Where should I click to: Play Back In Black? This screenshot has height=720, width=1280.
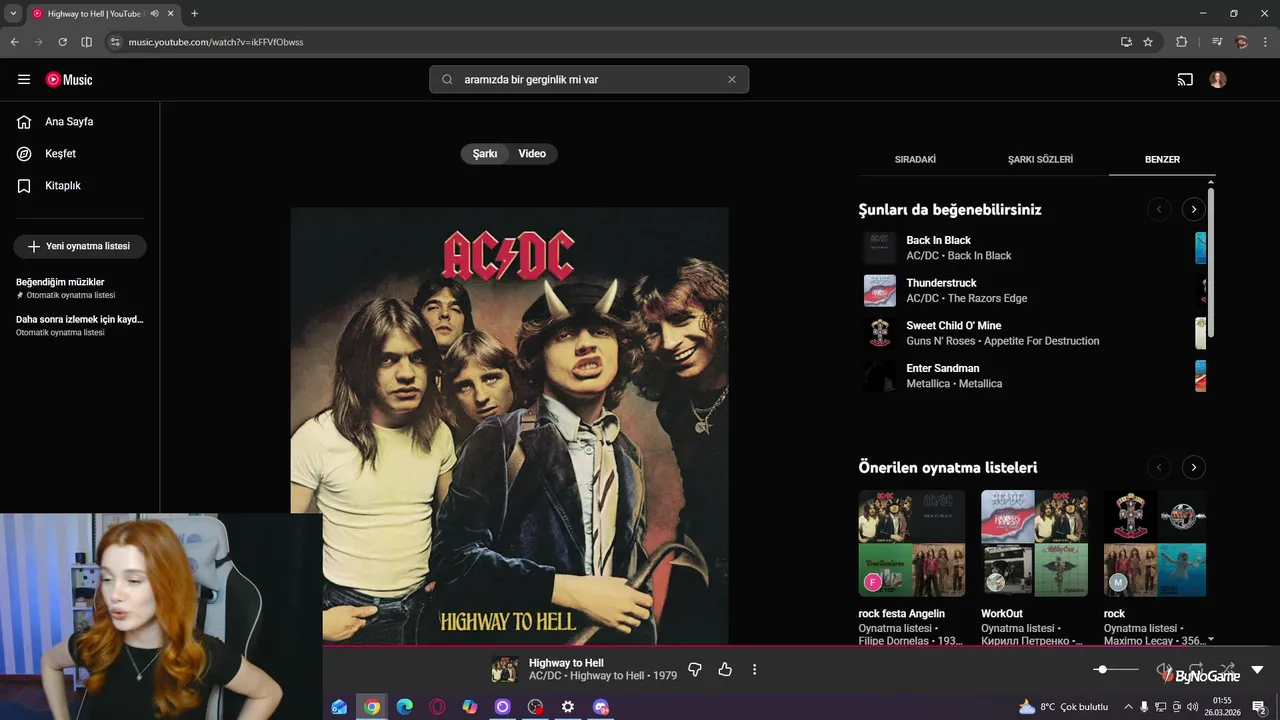pos(938,240)
